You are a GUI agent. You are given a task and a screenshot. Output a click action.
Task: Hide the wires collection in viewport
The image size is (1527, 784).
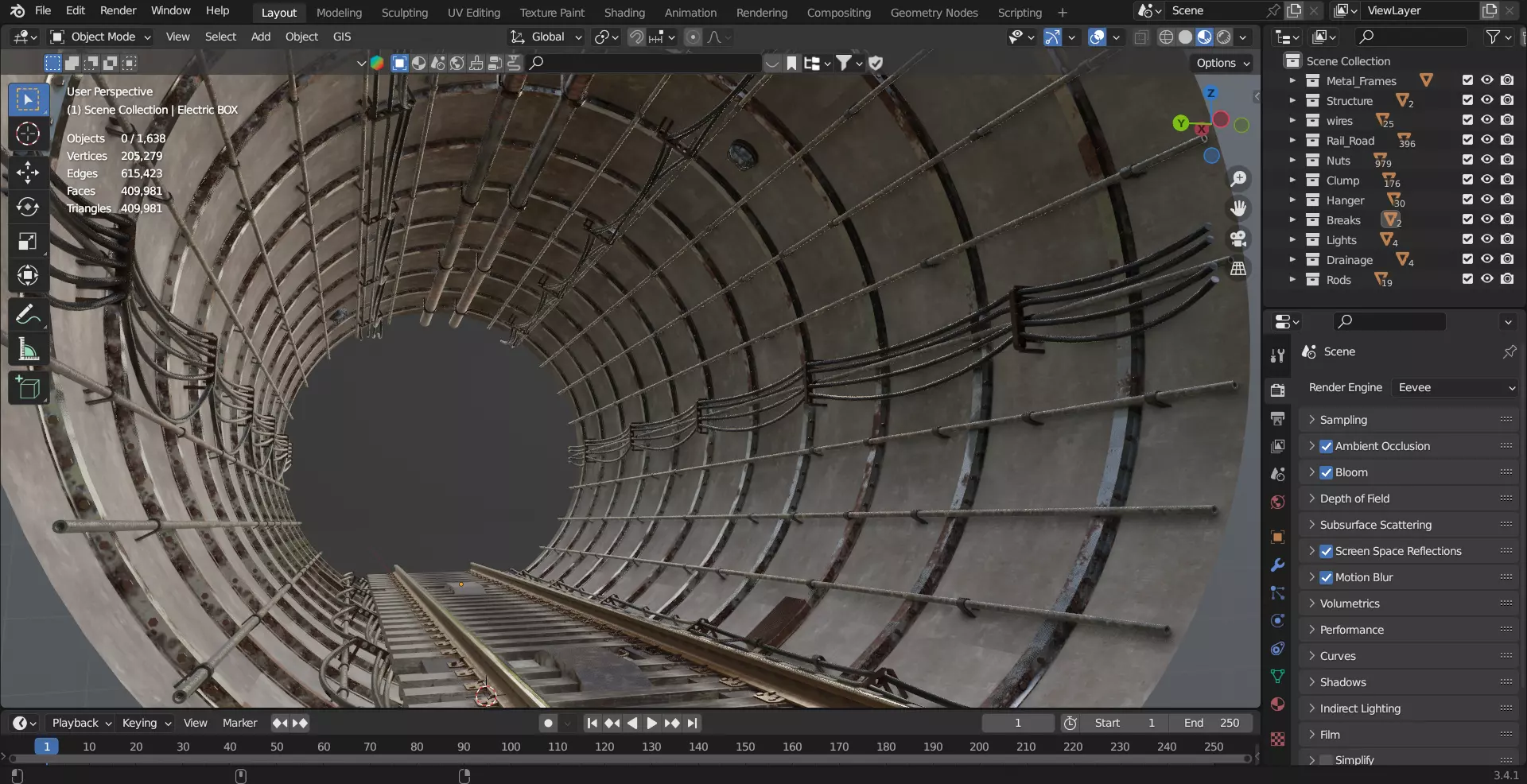click(x=1486, y=120)
